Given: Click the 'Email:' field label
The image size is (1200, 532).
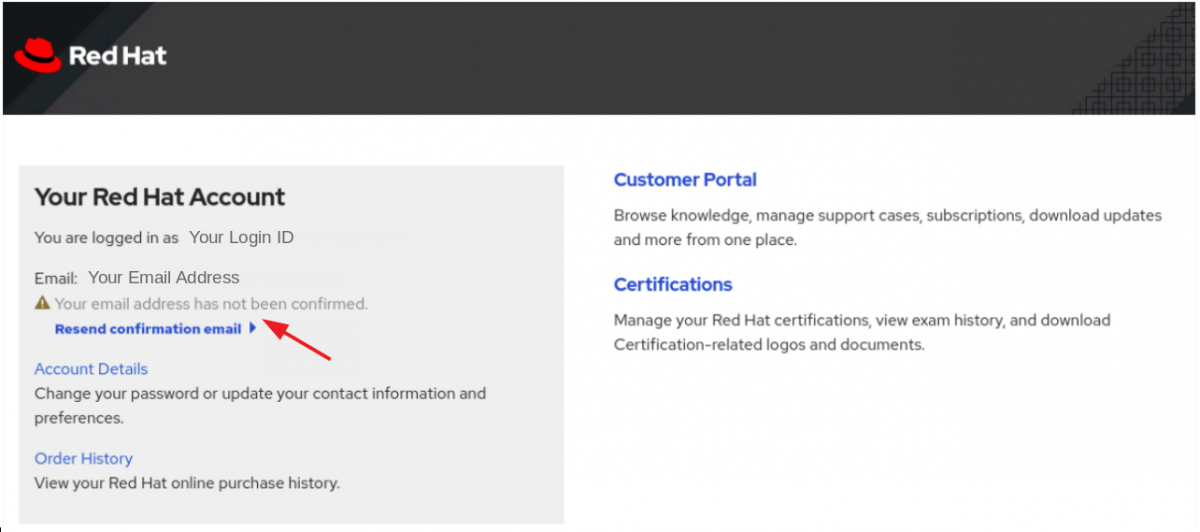Looking at the screenshot, I should click(x=56, y=279).
